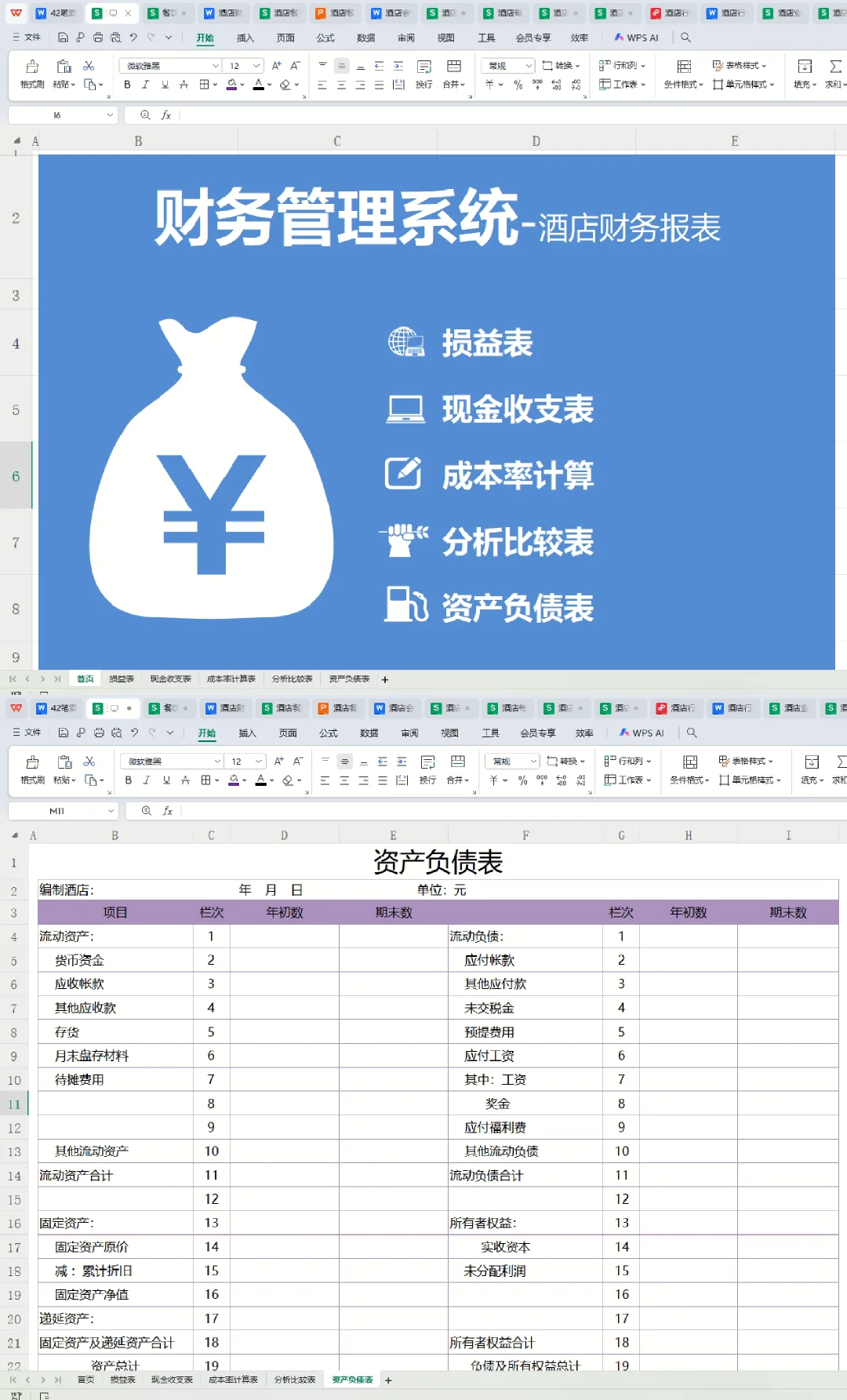Click the save icon in the upper window's quick toolbar

64,38
